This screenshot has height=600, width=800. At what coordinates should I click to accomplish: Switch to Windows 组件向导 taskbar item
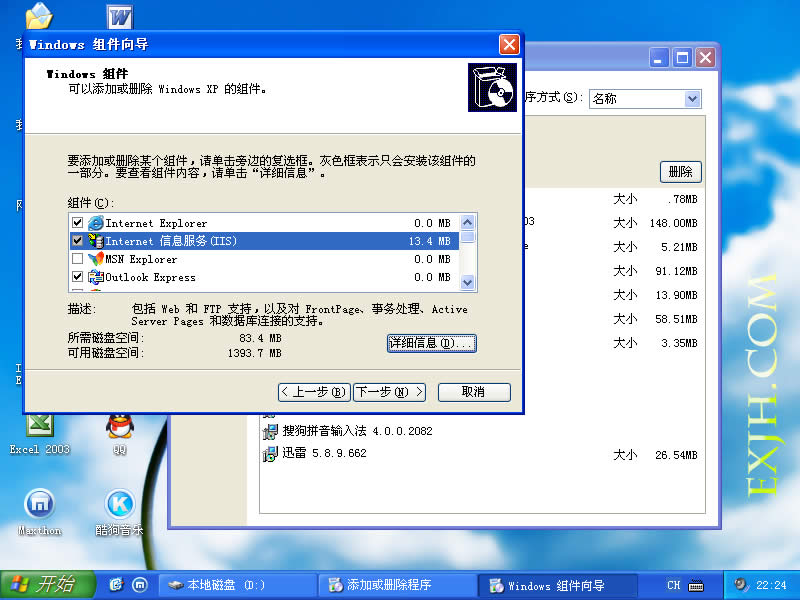tap(557, 585)
